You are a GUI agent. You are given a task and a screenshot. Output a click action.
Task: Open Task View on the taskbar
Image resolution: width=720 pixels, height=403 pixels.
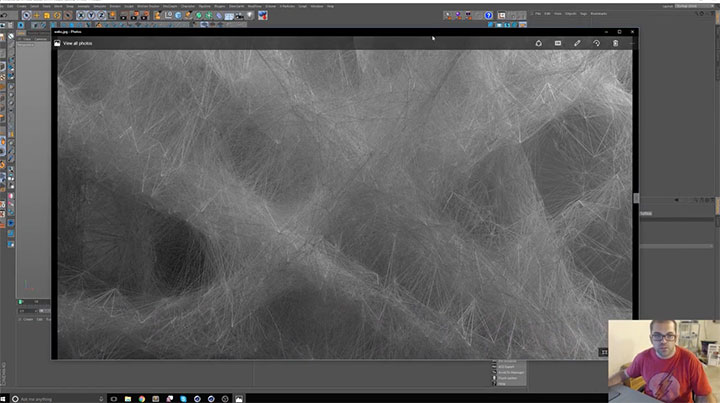tap(113, 399)
